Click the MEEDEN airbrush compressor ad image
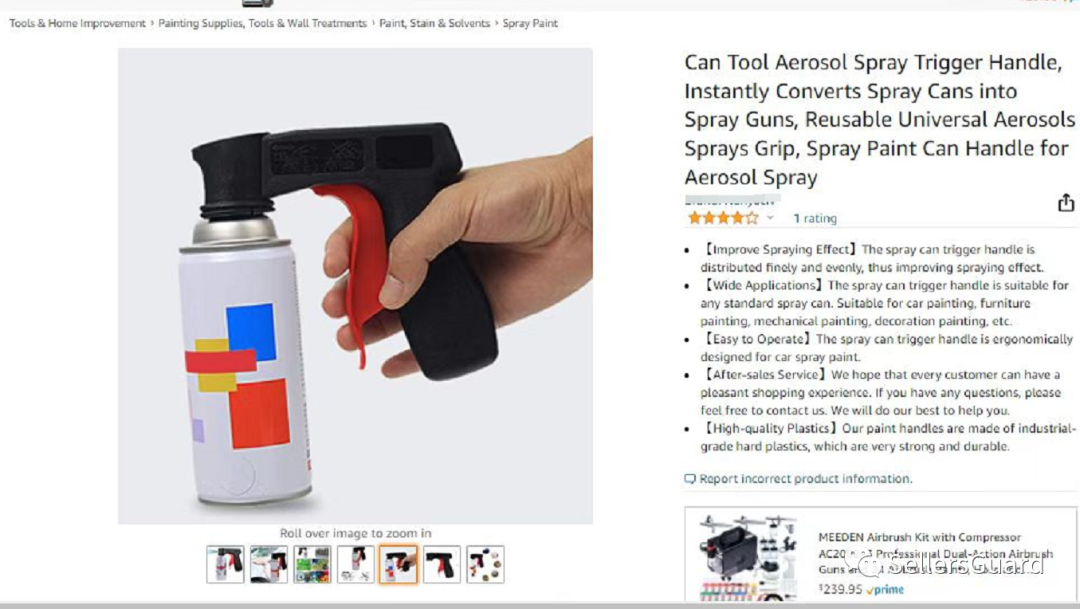Image resolution: width=1080 pixels, height=609 pixels. click(747, 558)
